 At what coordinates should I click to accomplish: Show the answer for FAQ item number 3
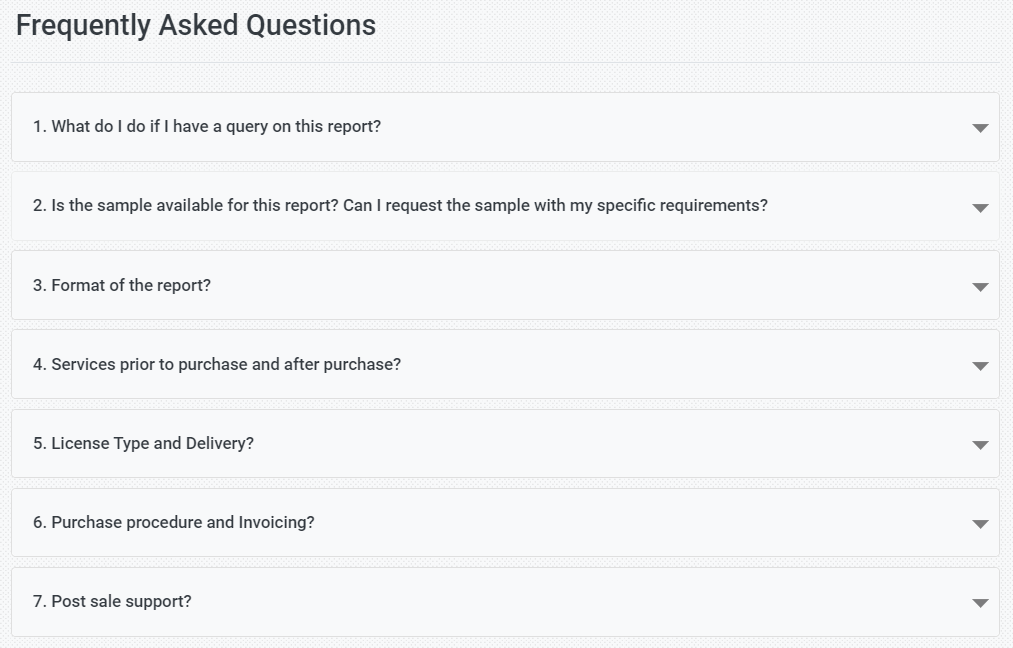click(x=505, y=285)
